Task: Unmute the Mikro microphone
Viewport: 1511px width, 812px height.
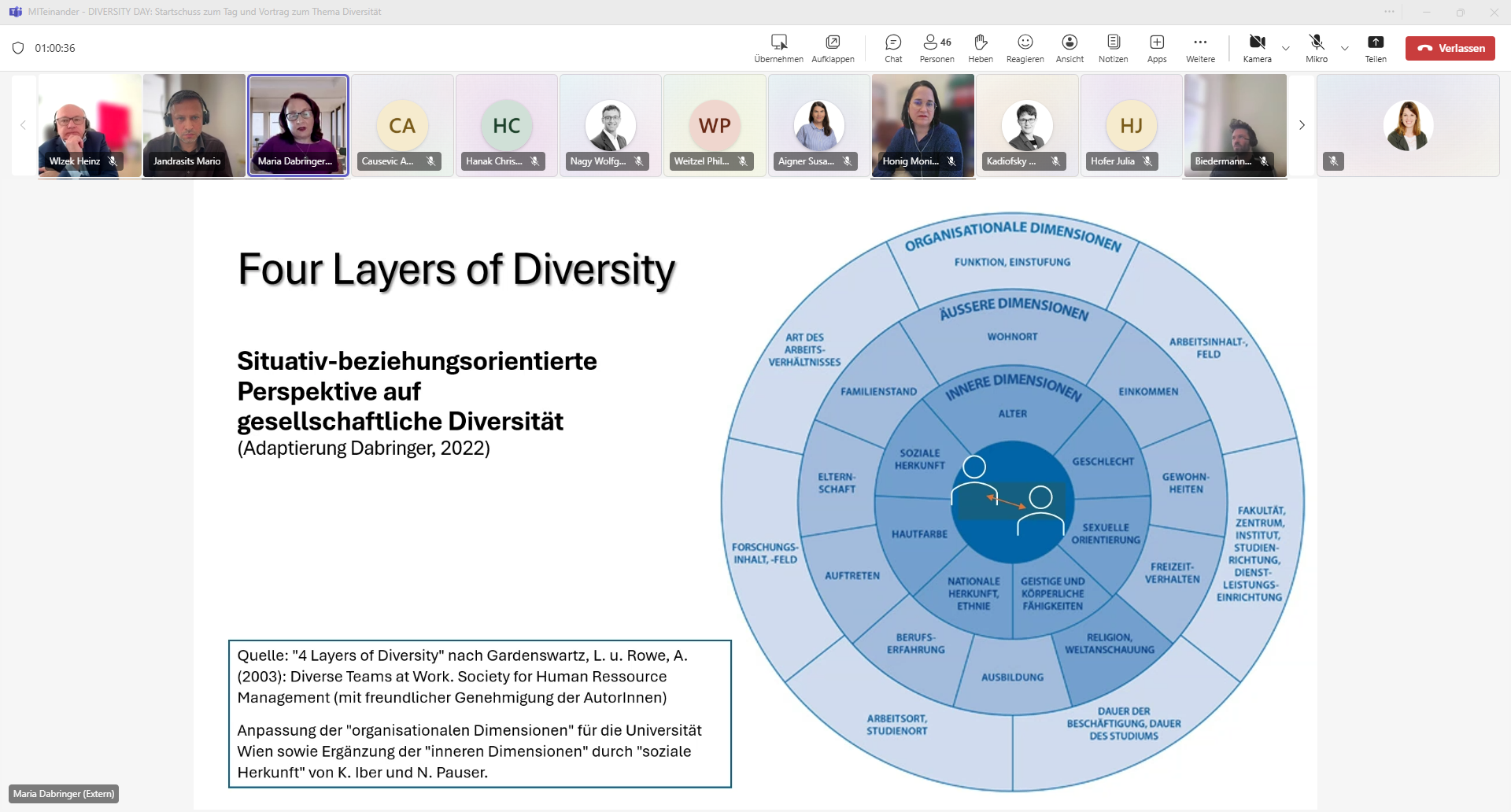Action: tap(1317, 47)
